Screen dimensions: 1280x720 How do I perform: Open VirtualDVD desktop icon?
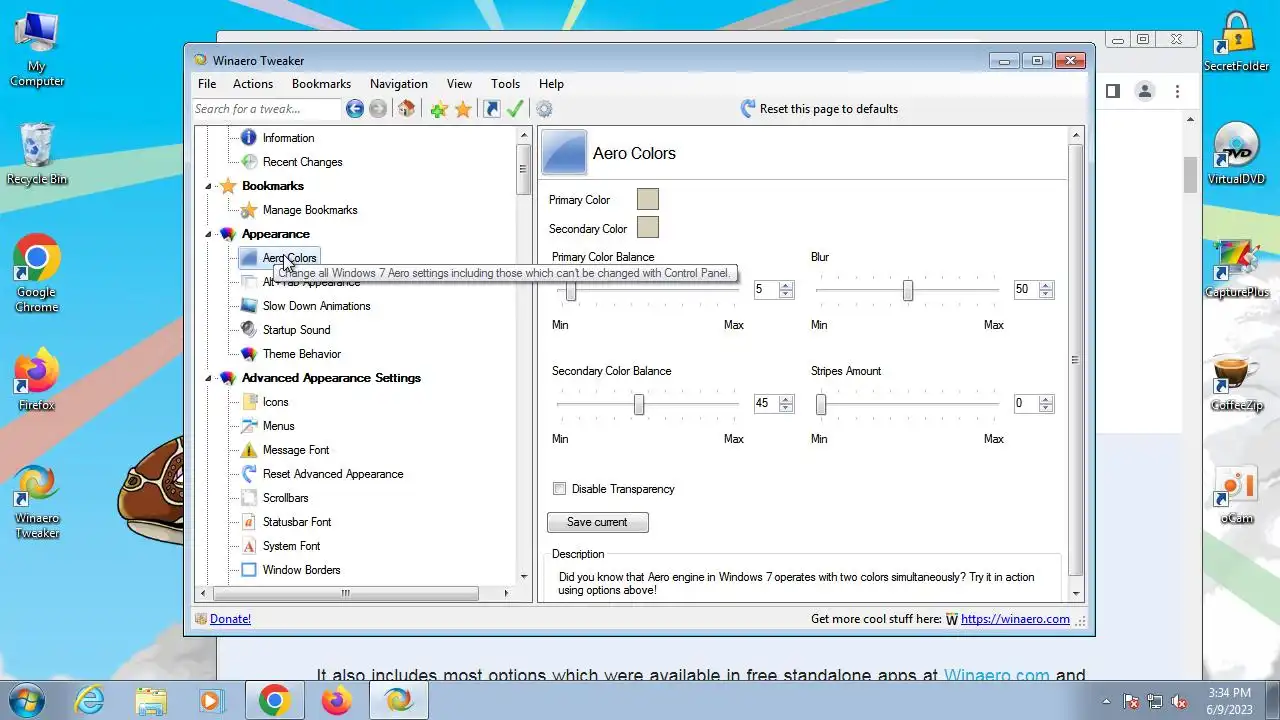(1236, 153)
